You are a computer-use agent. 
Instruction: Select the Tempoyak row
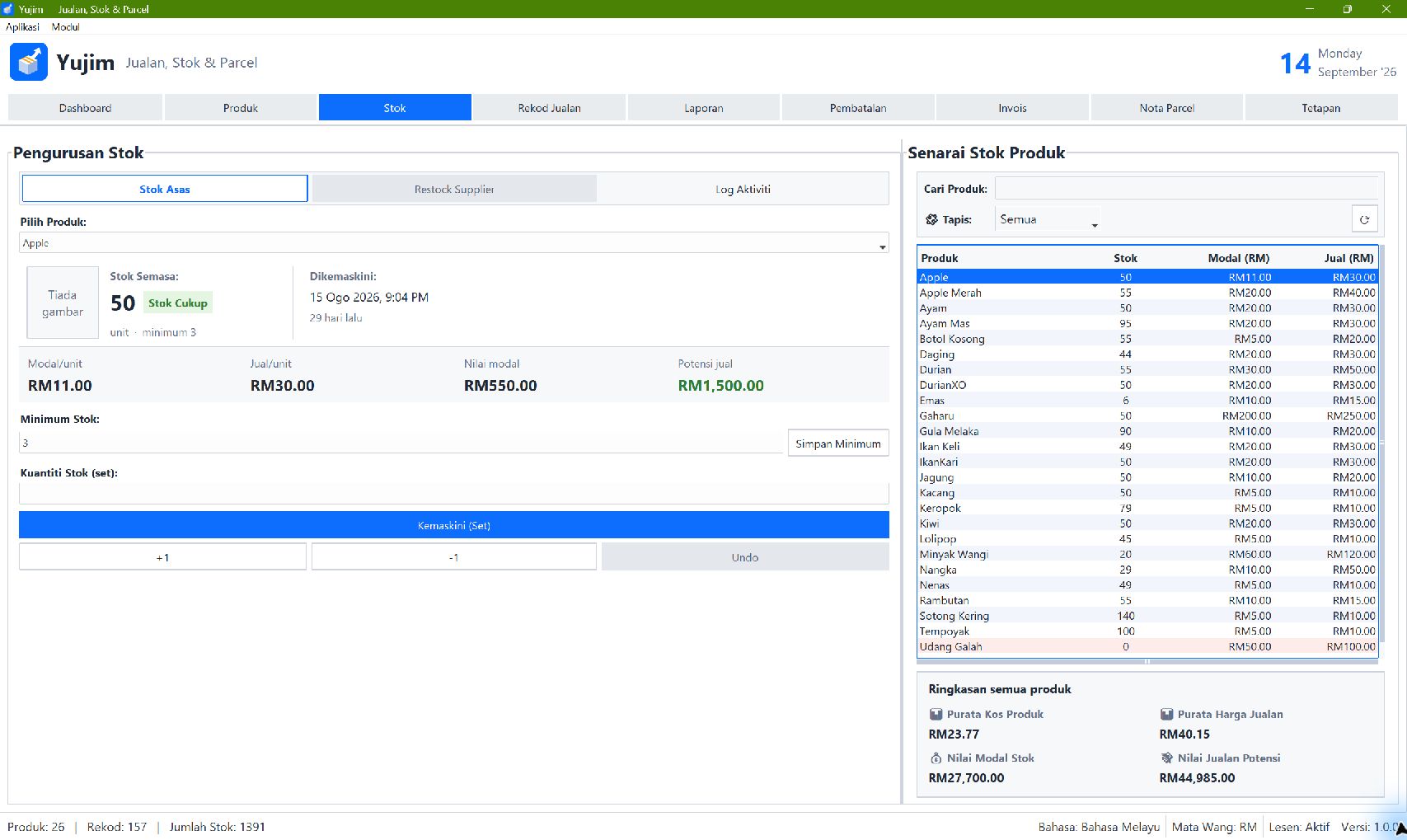pyautogui.click(x=1147, y=631)
